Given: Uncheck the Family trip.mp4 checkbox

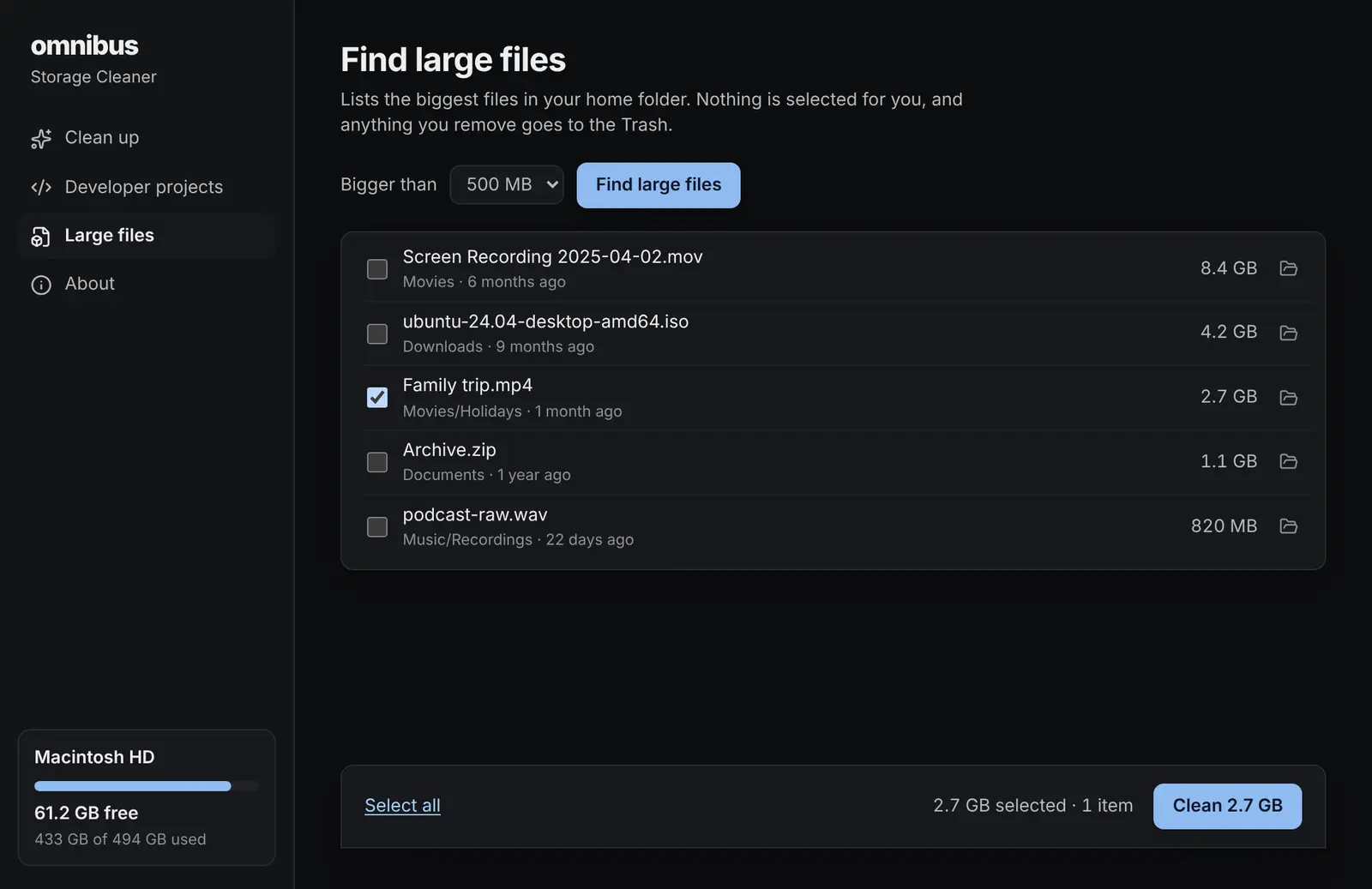Looking at the screenshot, I should click(377, 397).
